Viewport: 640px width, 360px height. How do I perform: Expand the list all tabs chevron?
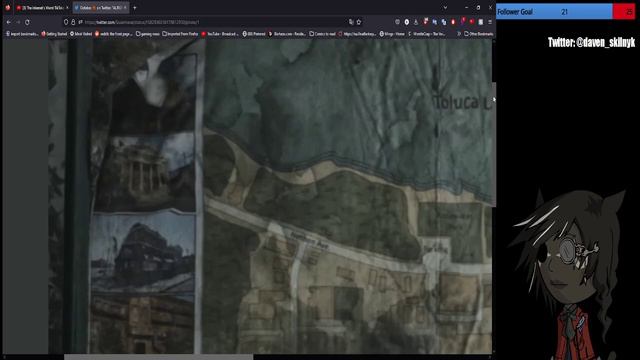445,8
